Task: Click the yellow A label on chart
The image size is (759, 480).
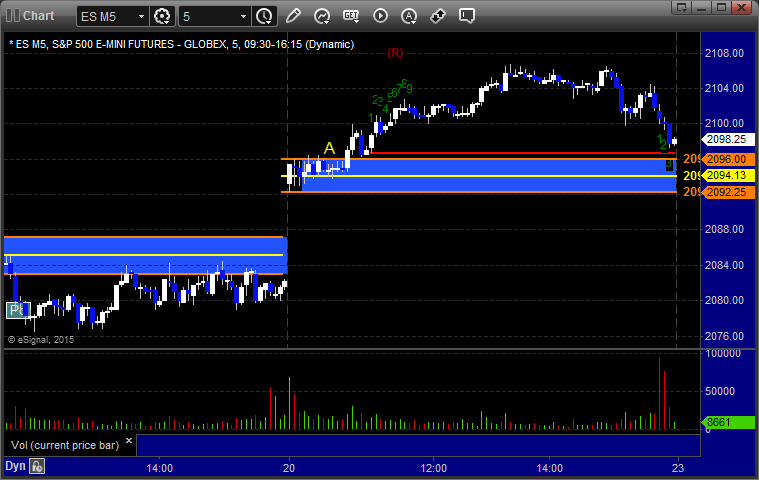Action: (x=329, y=148)
